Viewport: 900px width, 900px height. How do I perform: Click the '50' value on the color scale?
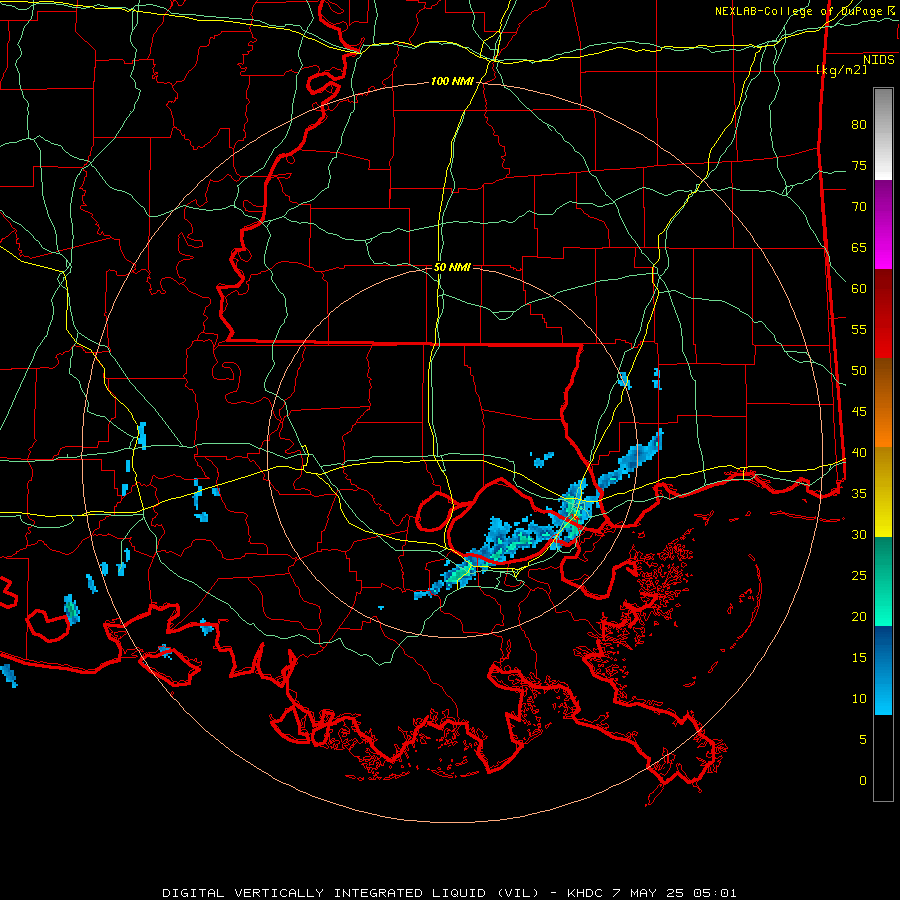(859, 371)
